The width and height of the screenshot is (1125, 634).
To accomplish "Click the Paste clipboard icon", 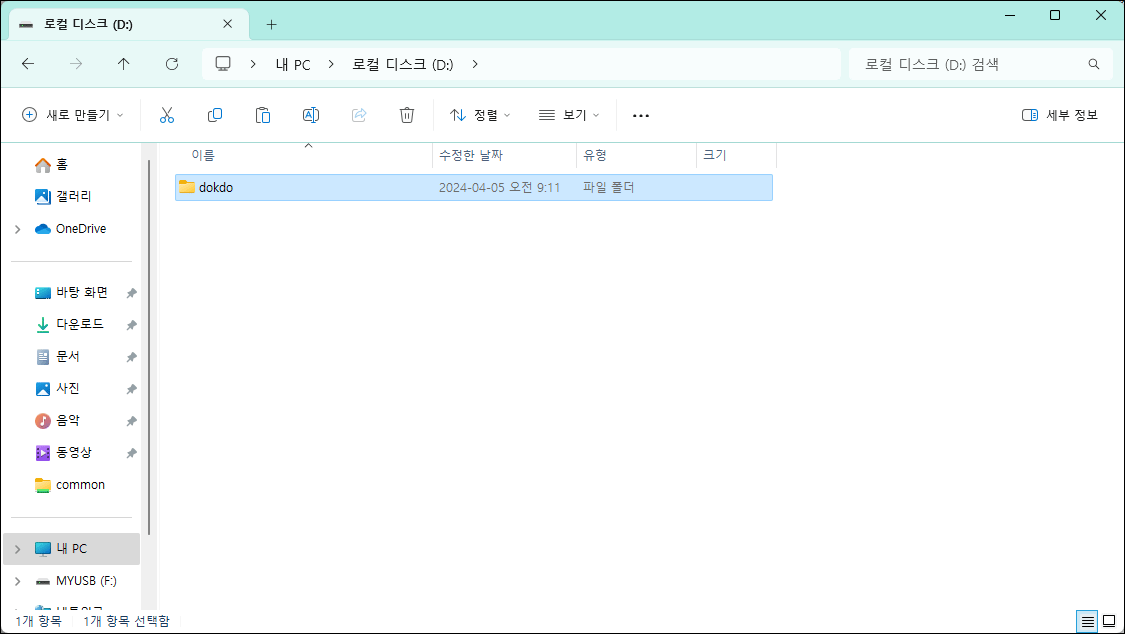I will coord(263,115).
